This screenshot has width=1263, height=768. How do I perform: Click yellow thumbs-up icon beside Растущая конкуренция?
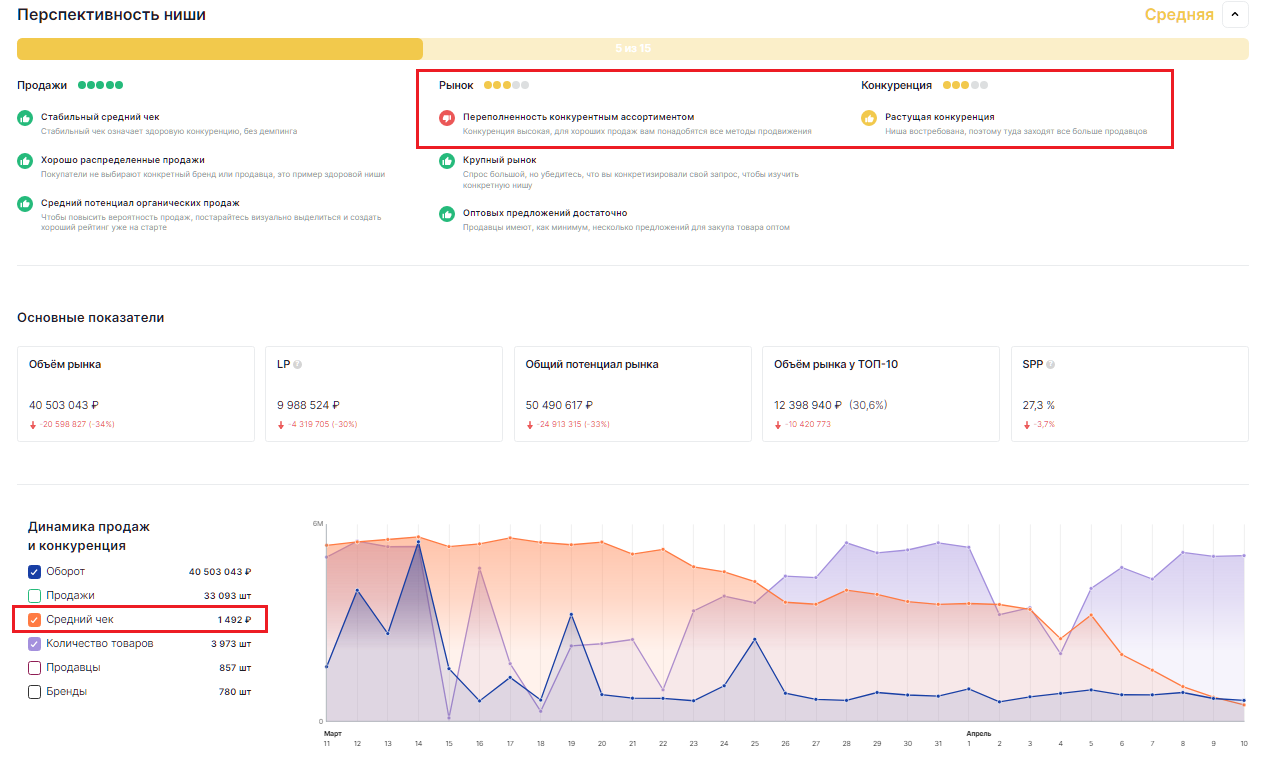coord(869,118)
